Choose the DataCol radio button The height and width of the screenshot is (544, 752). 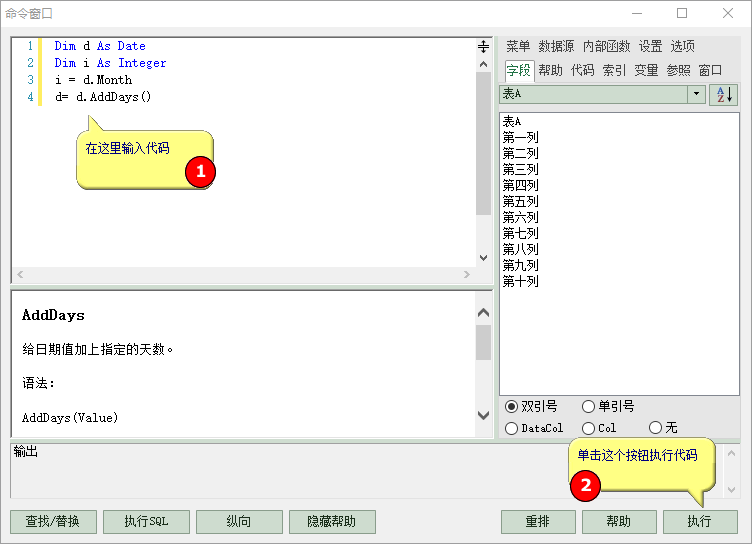point(512,428)
